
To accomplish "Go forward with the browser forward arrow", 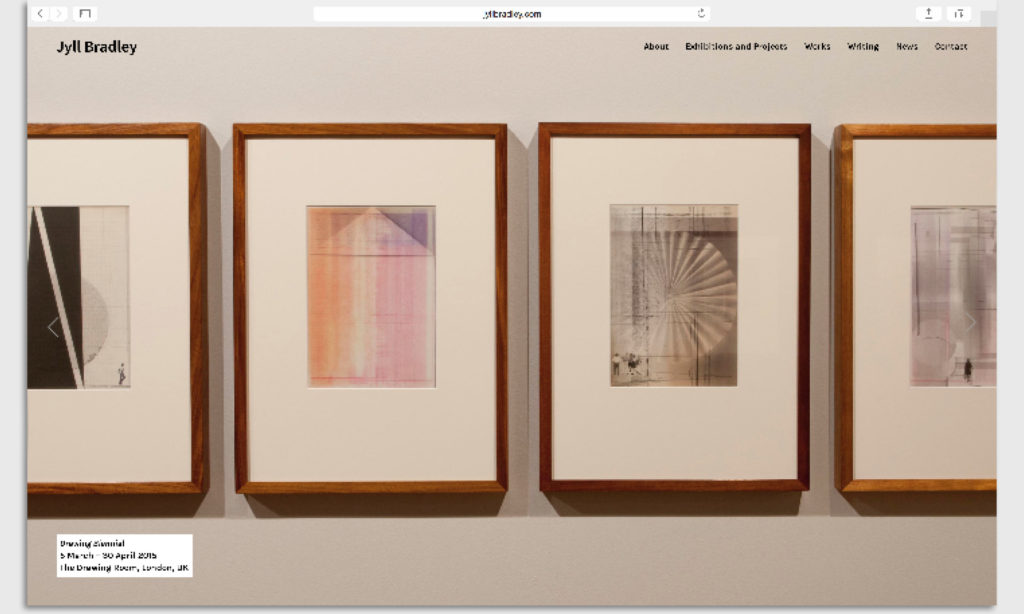I will click(x=59, y=14).
